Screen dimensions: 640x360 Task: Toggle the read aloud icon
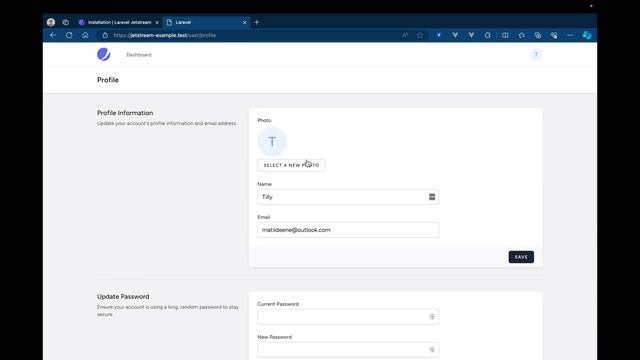click(405, 36)
